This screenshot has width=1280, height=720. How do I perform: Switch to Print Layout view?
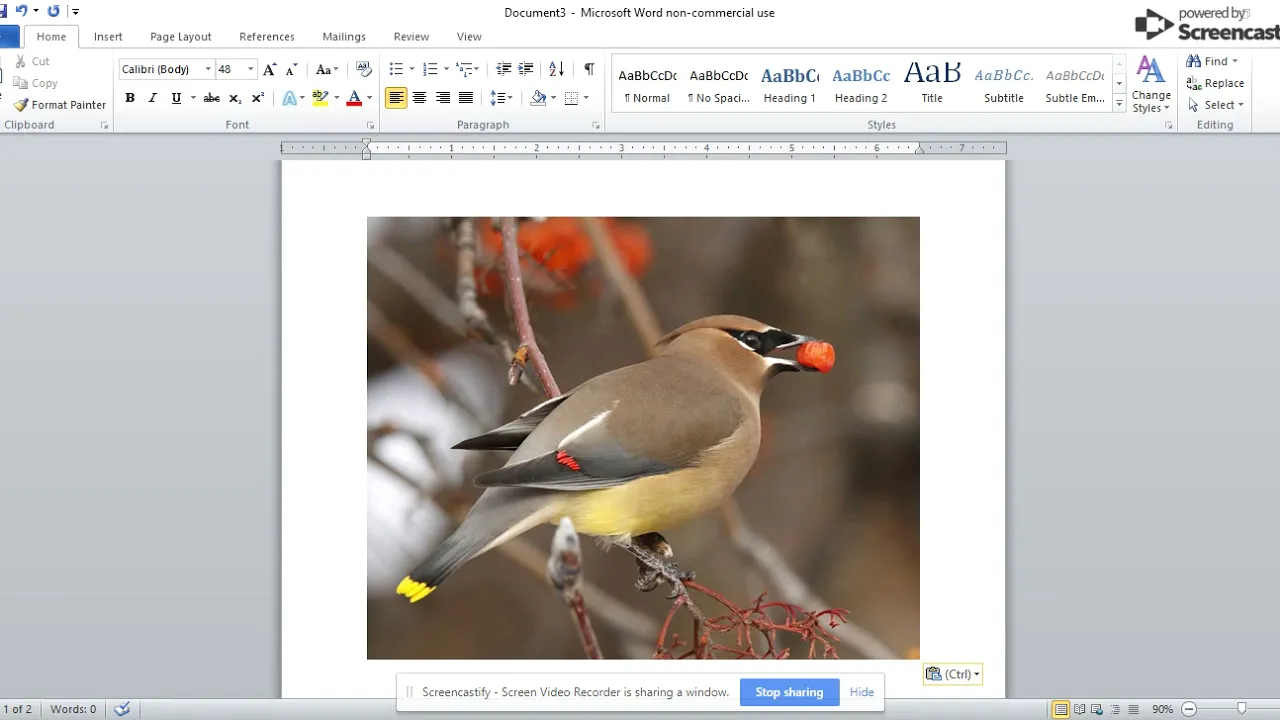coord(1061,709)
